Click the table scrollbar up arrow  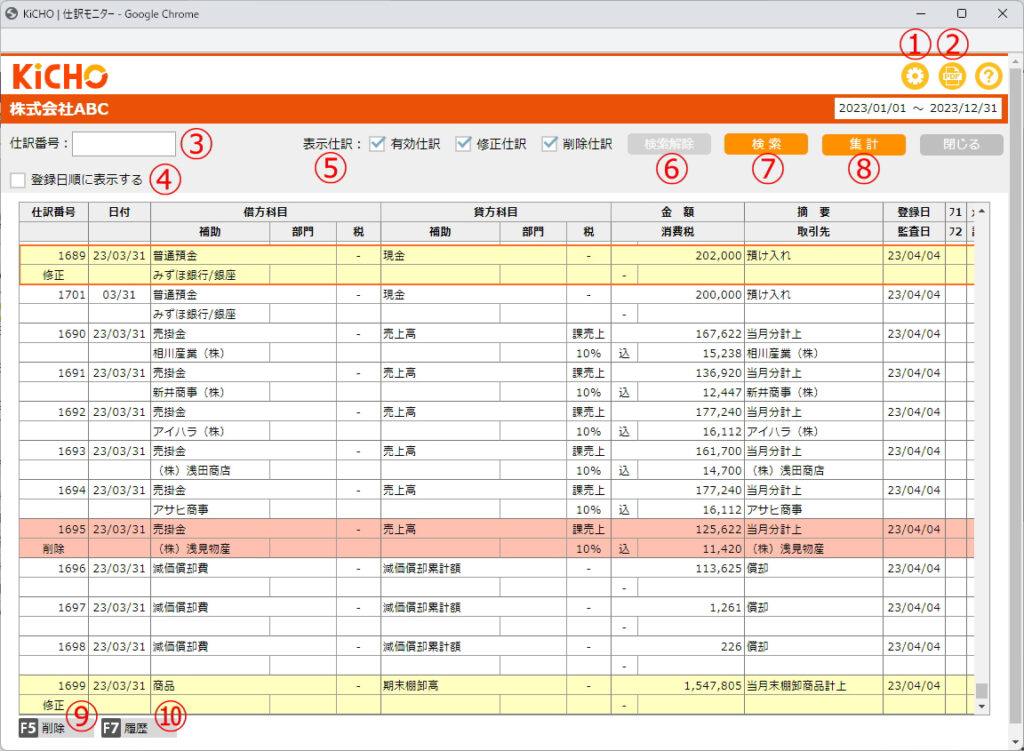click(x=982, y=212)
